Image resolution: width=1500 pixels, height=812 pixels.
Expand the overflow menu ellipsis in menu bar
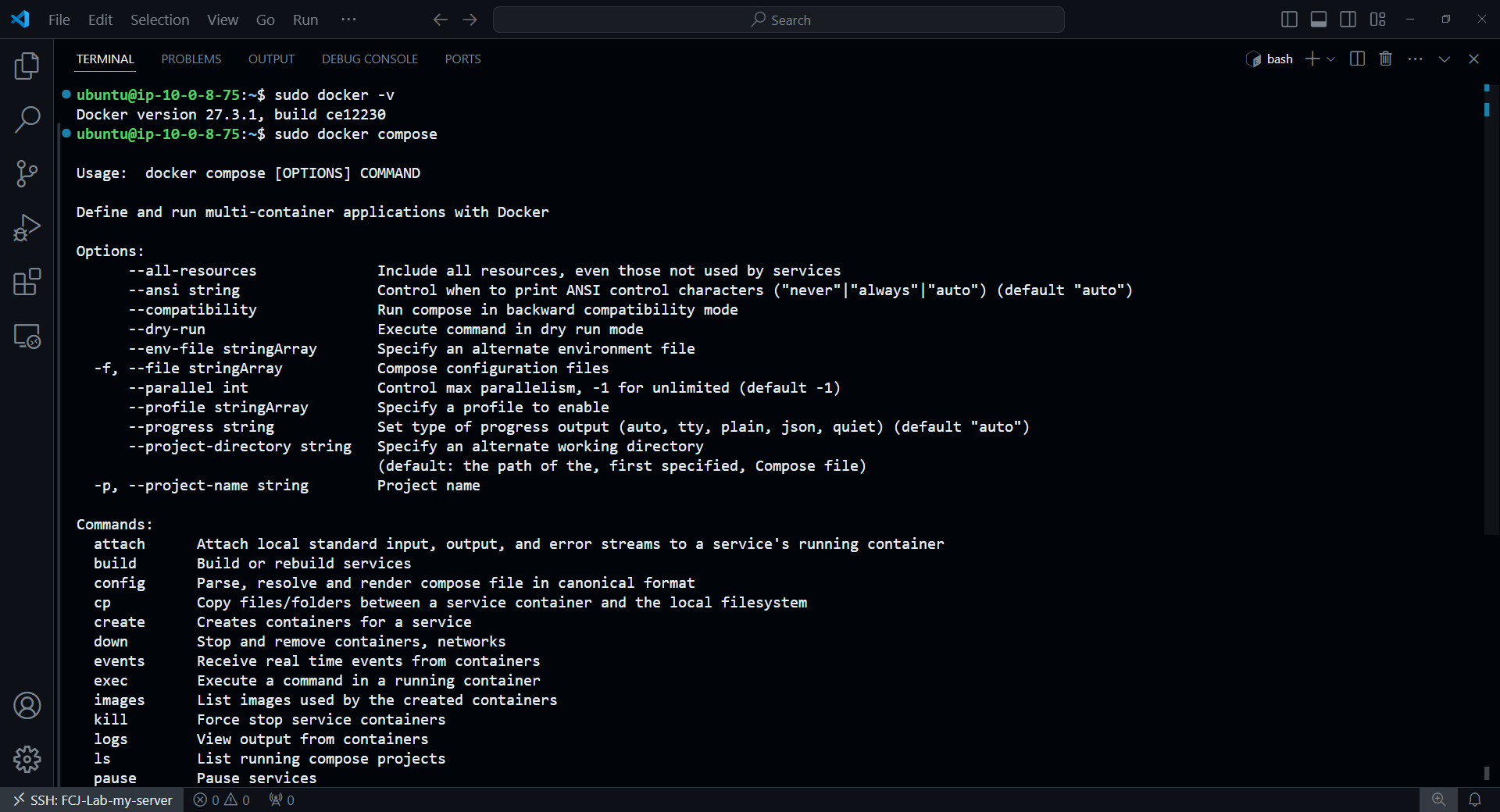348,20
